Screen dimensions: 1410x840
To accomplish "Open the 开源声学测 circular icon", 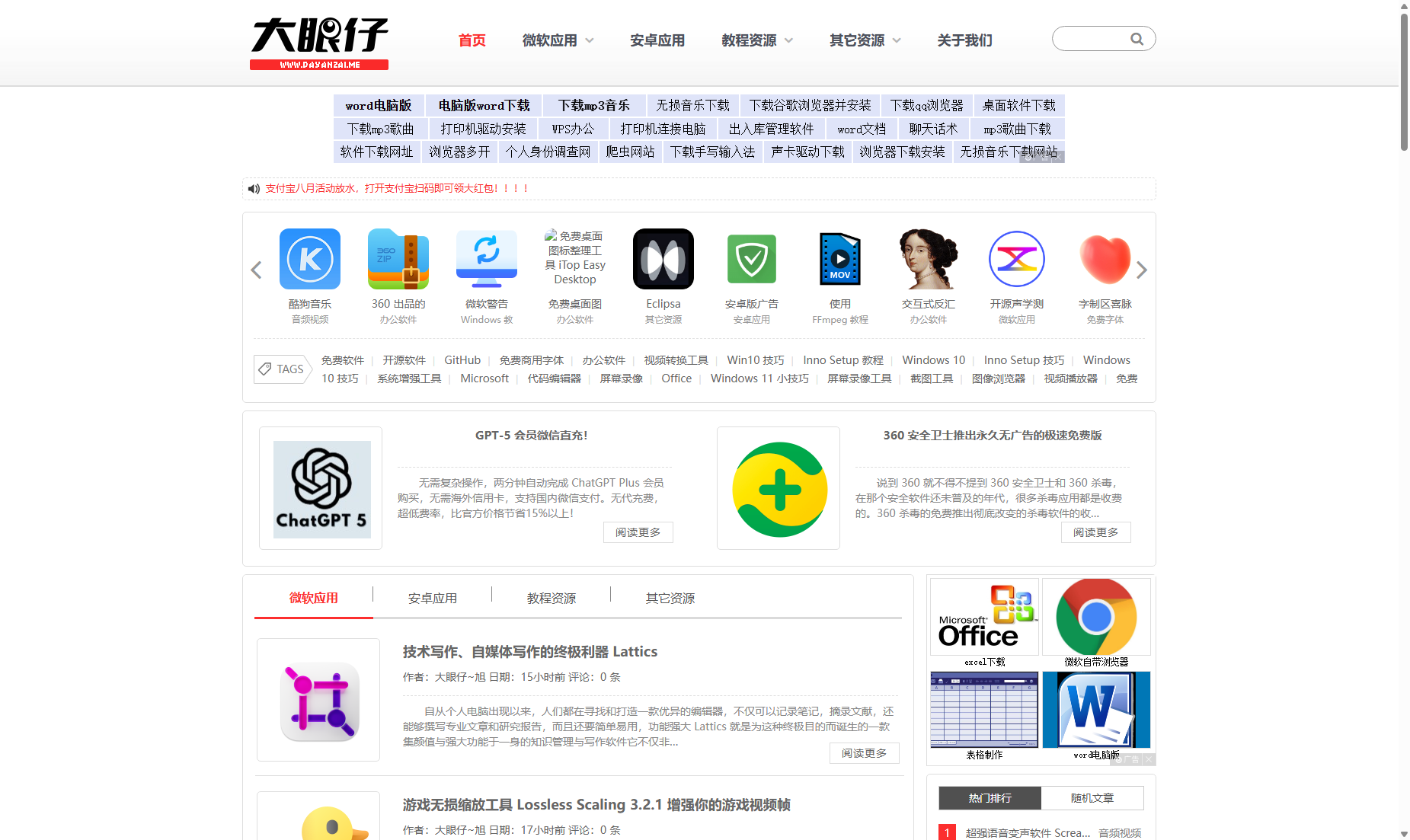I will pos(1017,259).
